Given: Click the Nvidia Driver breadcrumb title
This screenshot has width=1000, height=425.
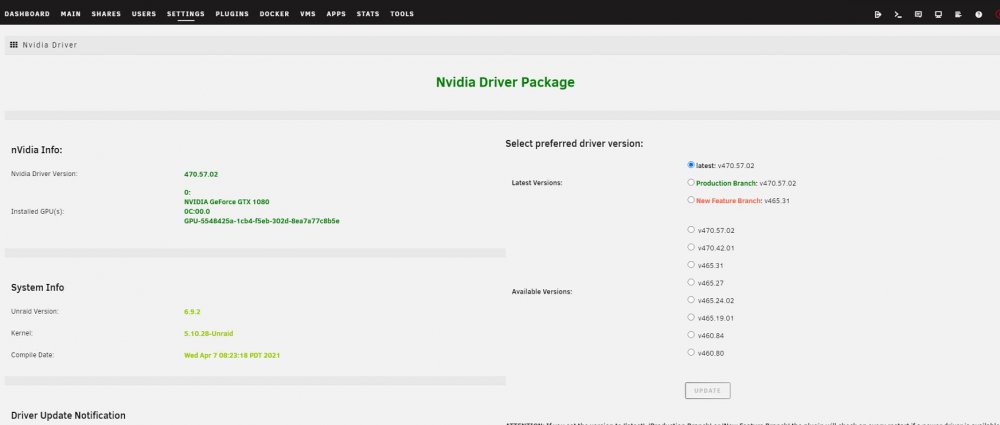Looking at the screenshot, I should tap(50, 45).
